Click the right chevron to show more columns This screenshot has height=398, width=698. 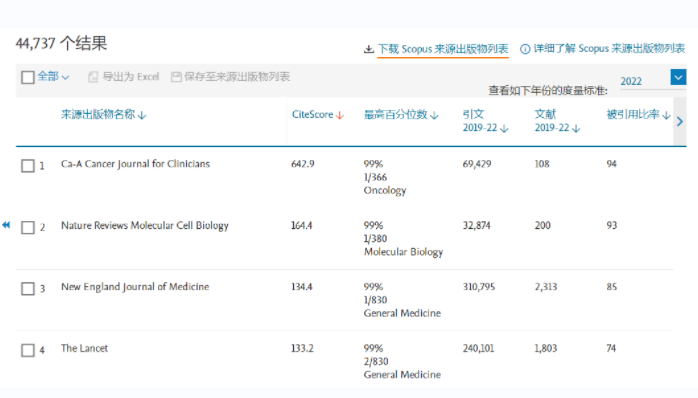point(680,121)
